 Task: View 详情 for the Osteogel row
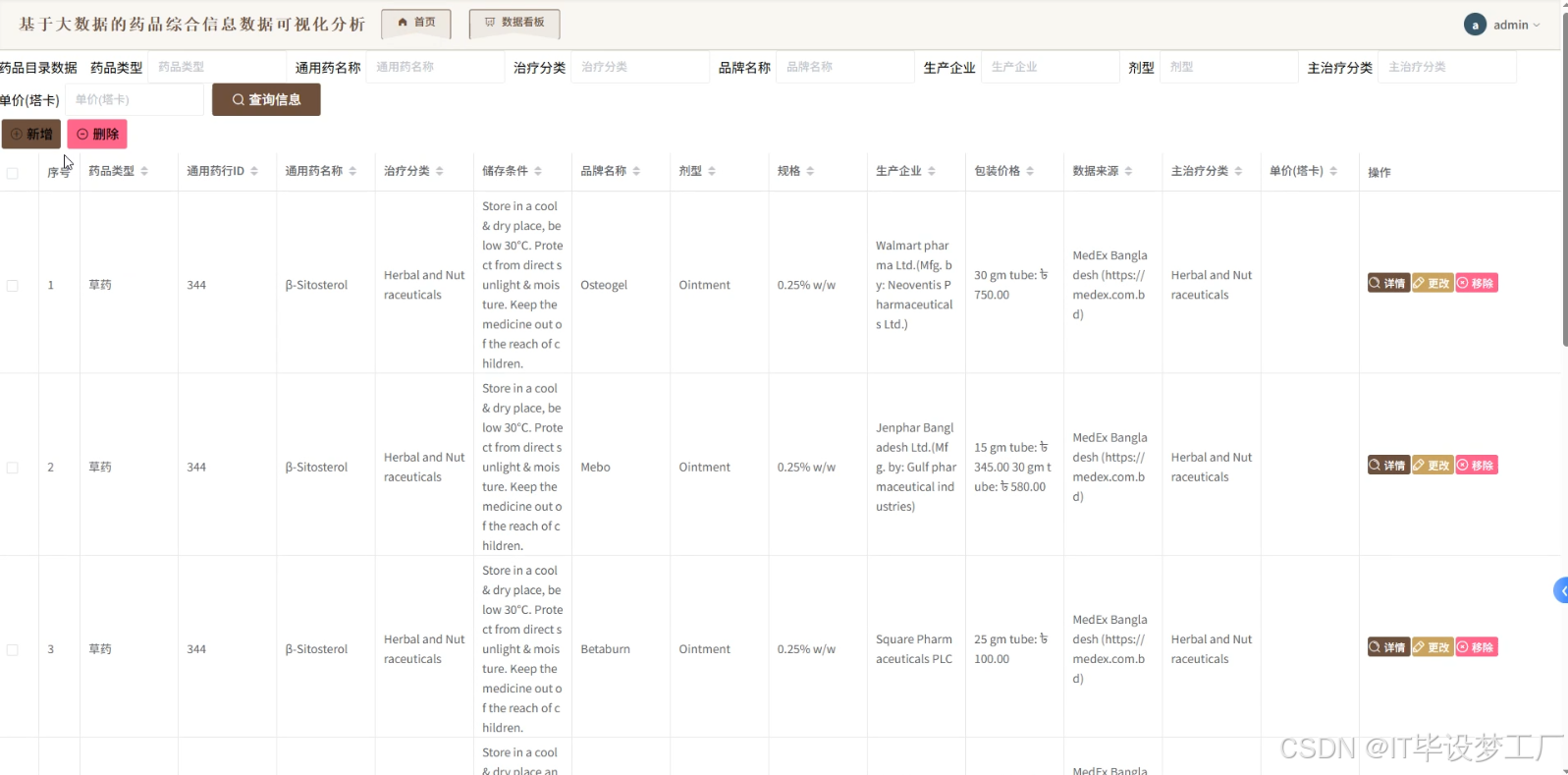[x=1388, y=283]
